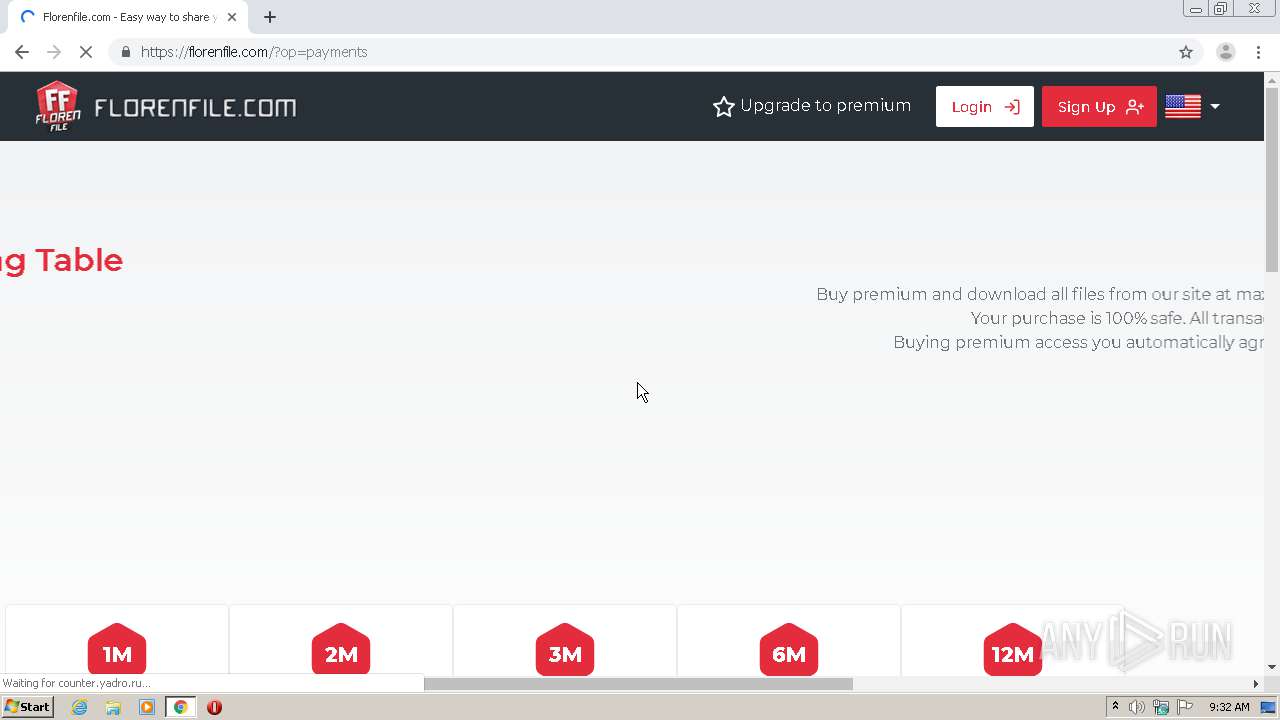Click the site padlock security icon
Viewport: 1280px width, 720px height.
(x=125, y=52)
